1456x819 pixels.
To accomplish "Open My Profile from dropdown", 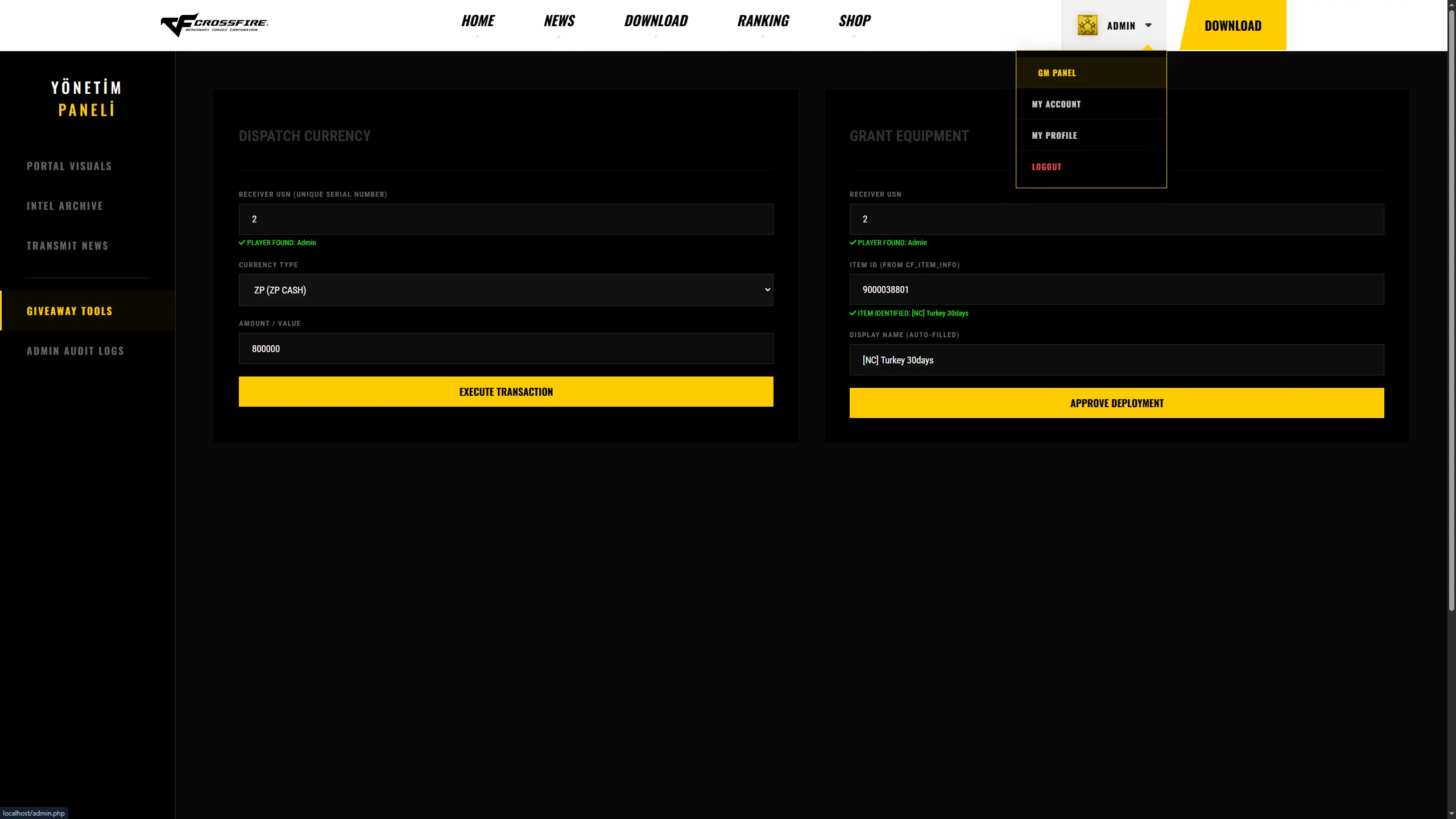I will pyautogui.click(x=1091, y=135).
